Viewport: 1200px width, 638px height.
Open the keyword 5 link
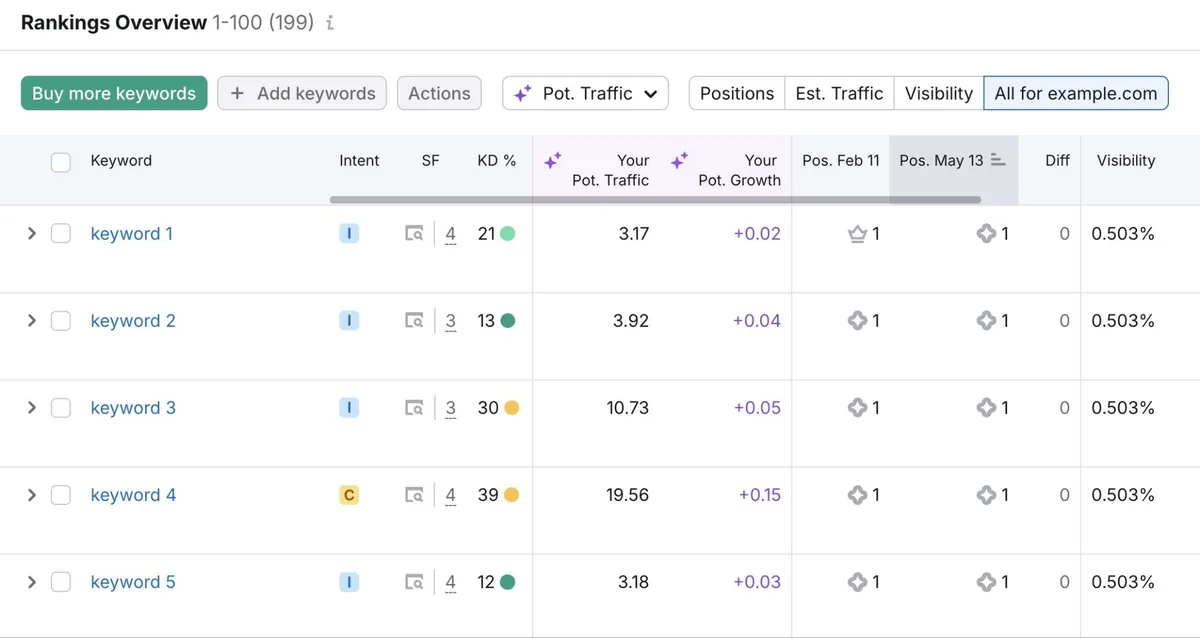point(133,582)
